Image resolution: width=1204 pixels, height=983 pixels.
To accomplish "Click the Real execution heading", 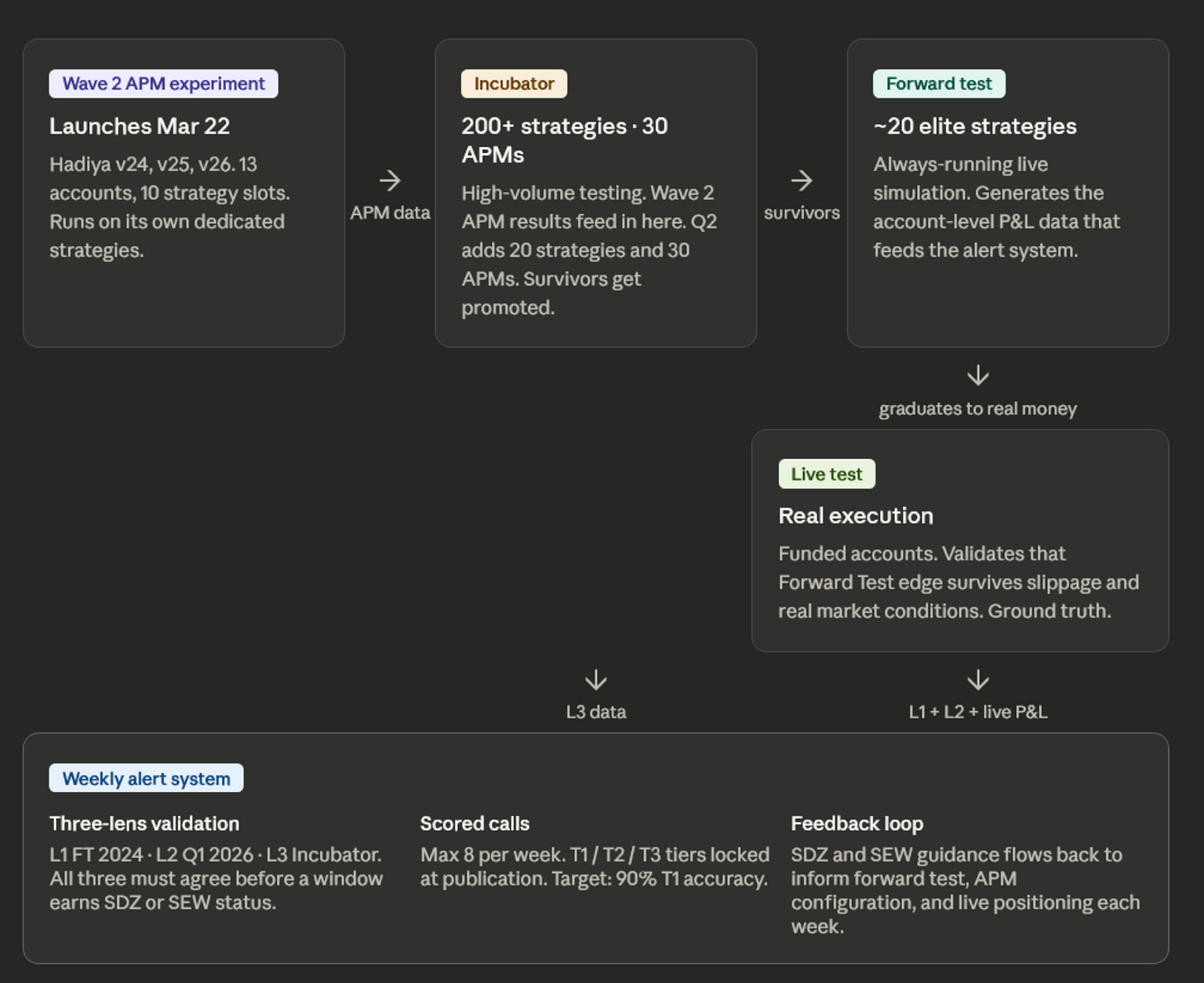I will [x=856, y=516].
